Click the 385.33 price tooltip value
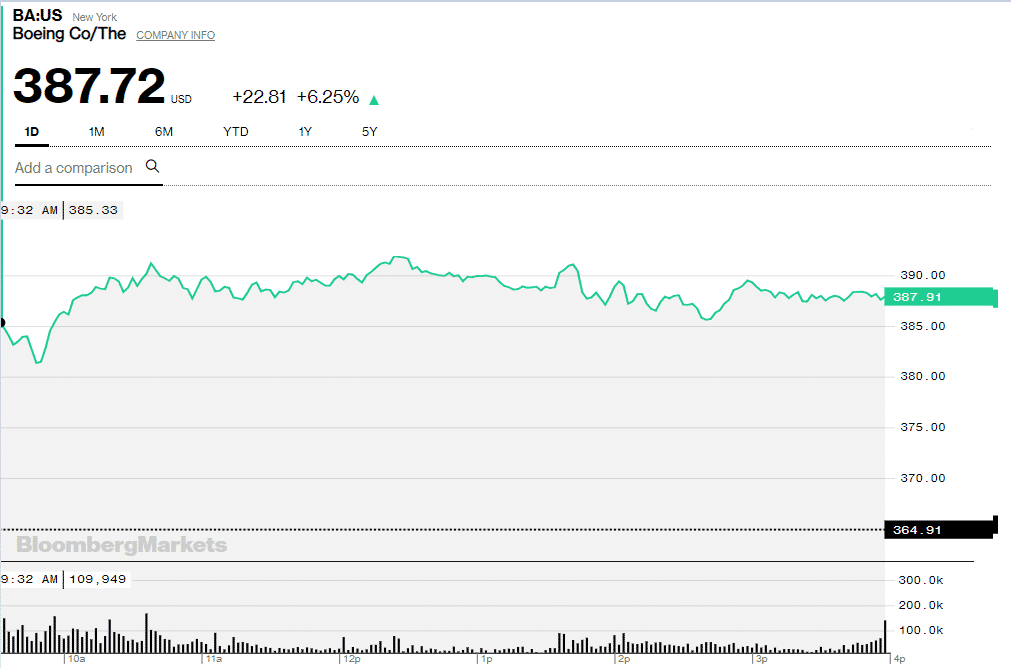 93,210
